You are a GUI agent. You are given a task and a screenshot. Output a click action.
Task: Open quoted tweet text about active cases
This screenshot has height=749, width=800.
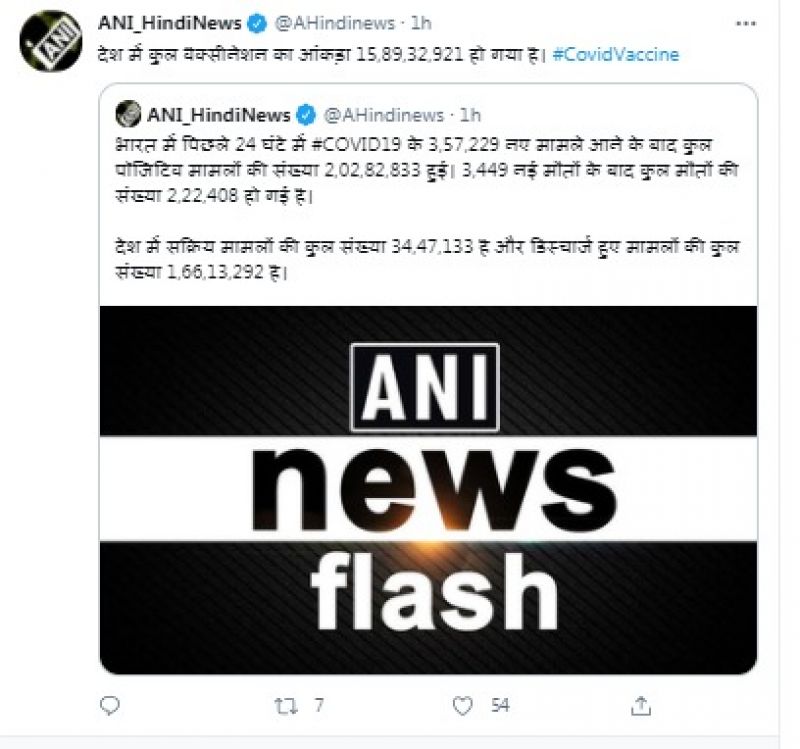pos(428,259)
